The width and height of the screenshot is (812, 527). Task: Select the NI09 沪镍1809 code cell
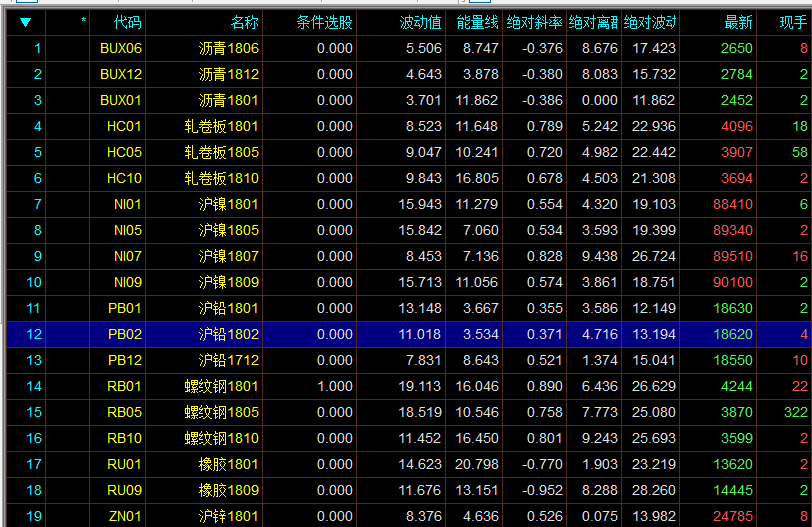pos(126,282)
